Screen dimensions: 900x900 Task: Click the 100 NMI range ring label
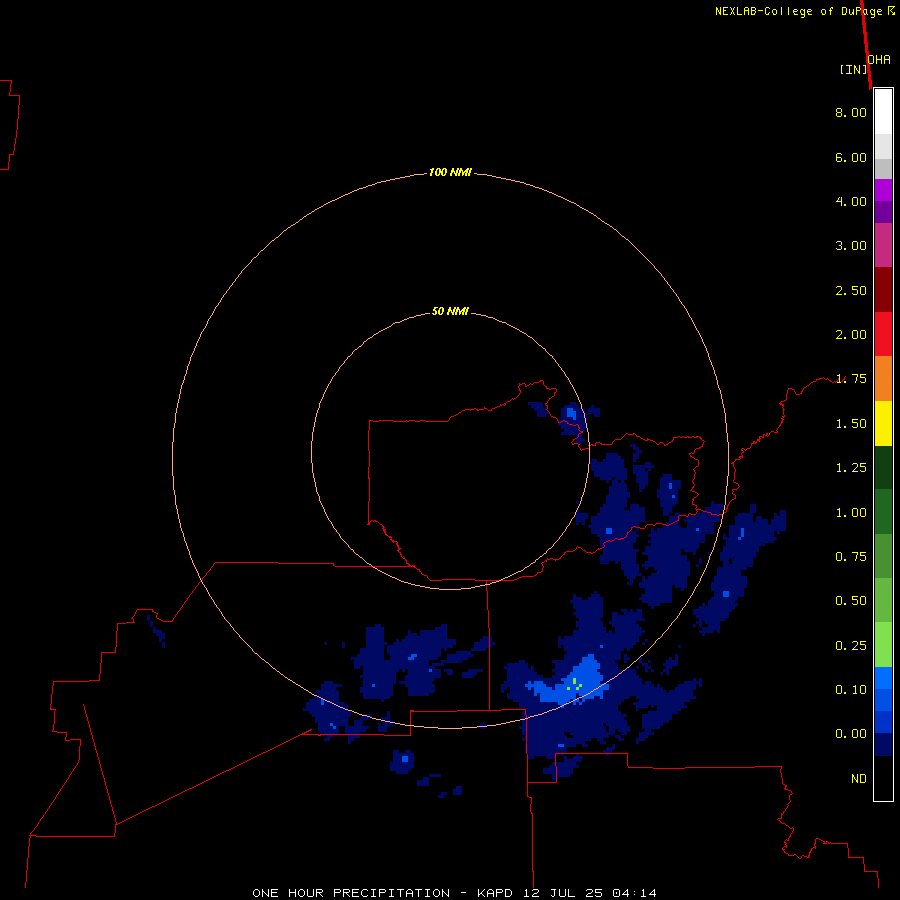coord(450,172)
